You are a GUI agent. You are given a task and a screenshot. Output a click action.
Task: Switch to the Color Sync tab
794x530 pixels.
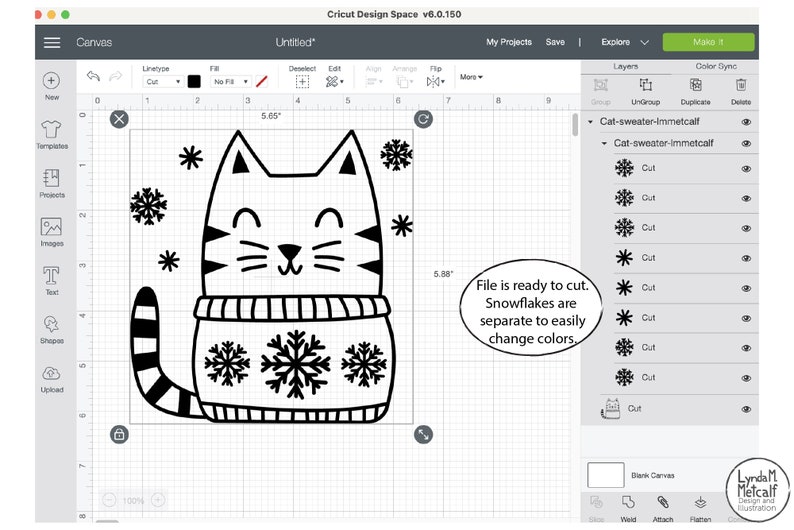(716, 67)
